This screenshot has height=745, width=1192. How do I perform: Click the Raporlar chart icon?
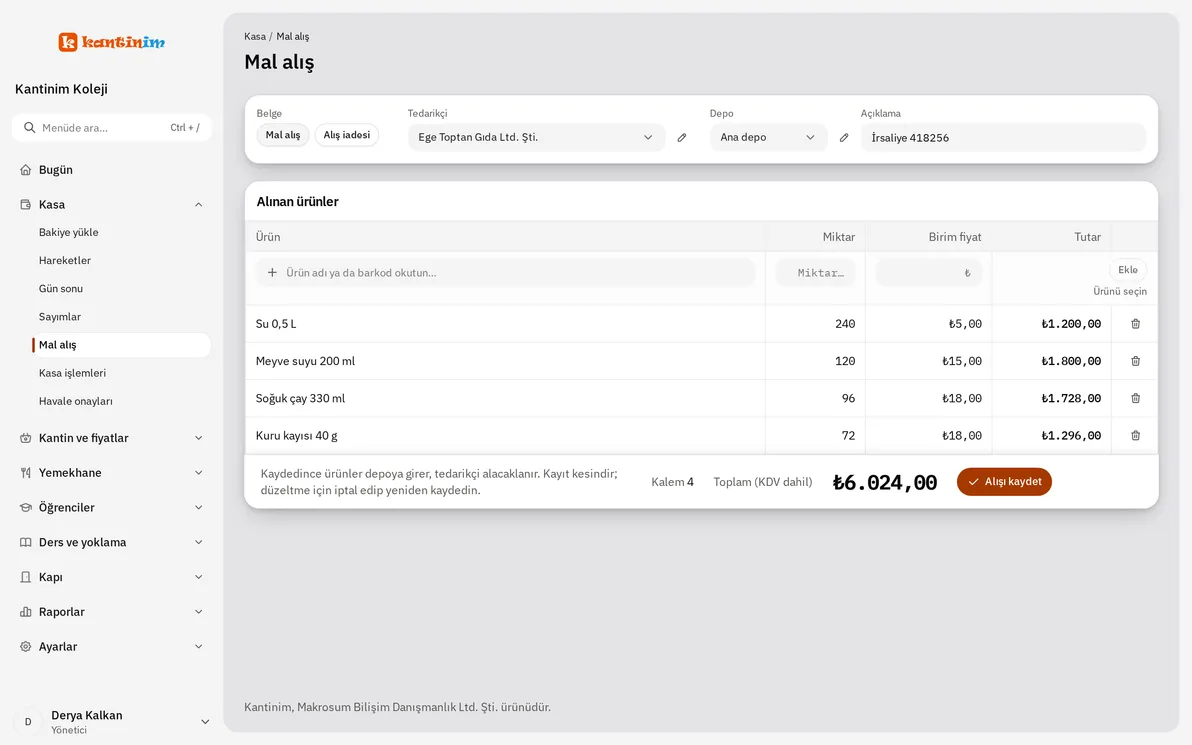click(x=26, y=612)
